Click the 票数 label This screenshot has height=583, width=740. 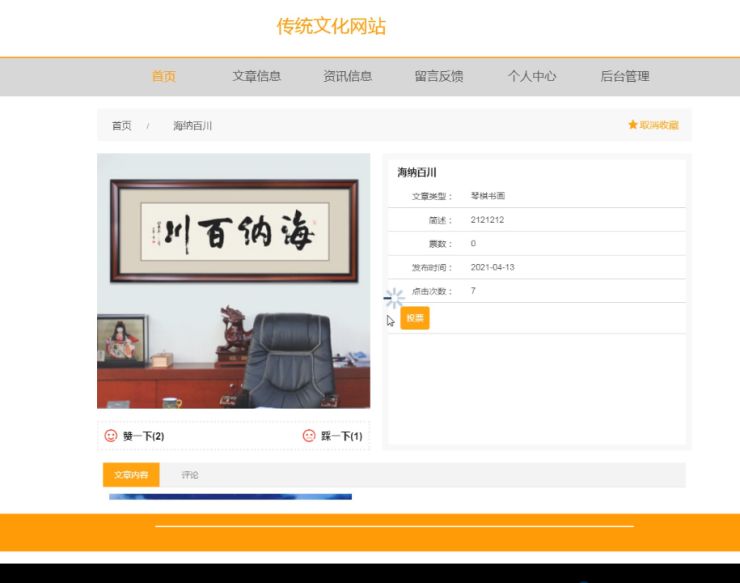pos(440,244)
